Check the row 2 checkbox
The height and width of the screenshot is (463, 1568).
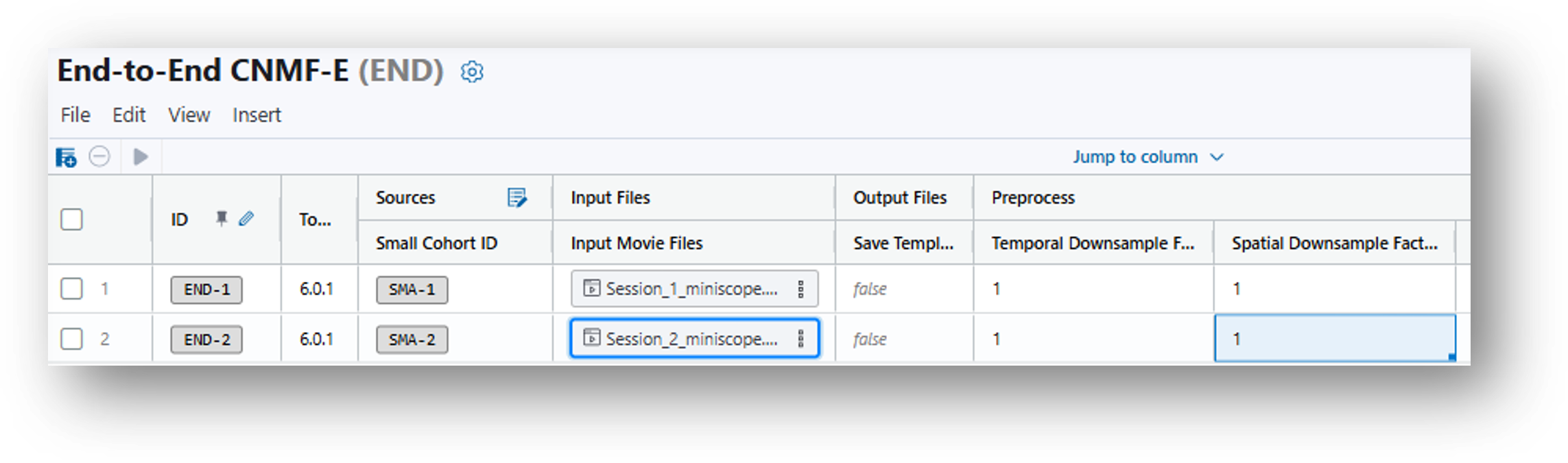pyautogui.click(x=71, y=339)
